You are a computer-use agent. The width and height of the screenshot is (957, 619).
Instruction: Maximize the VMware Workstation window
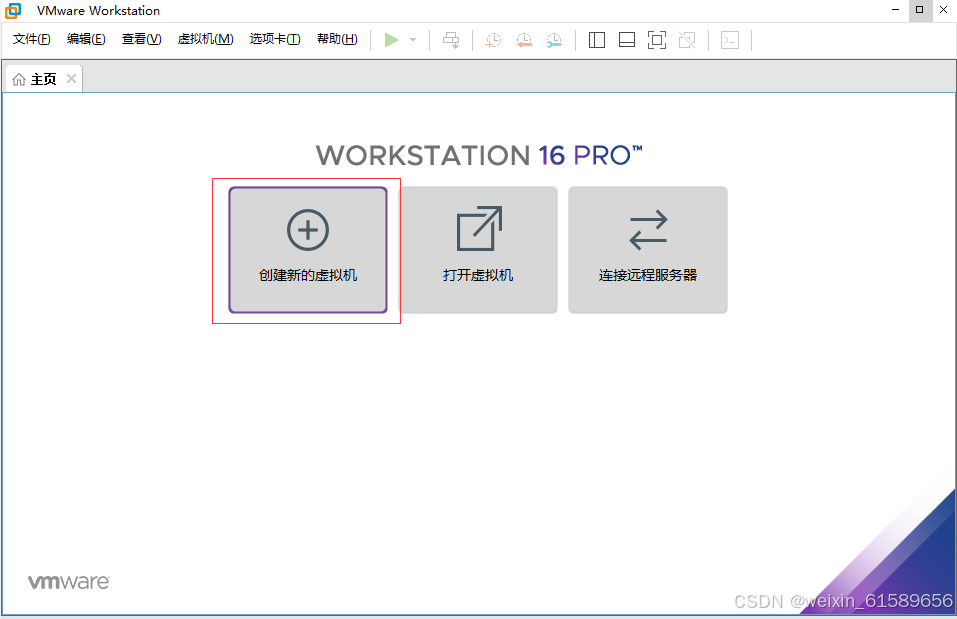click(919, 10)
